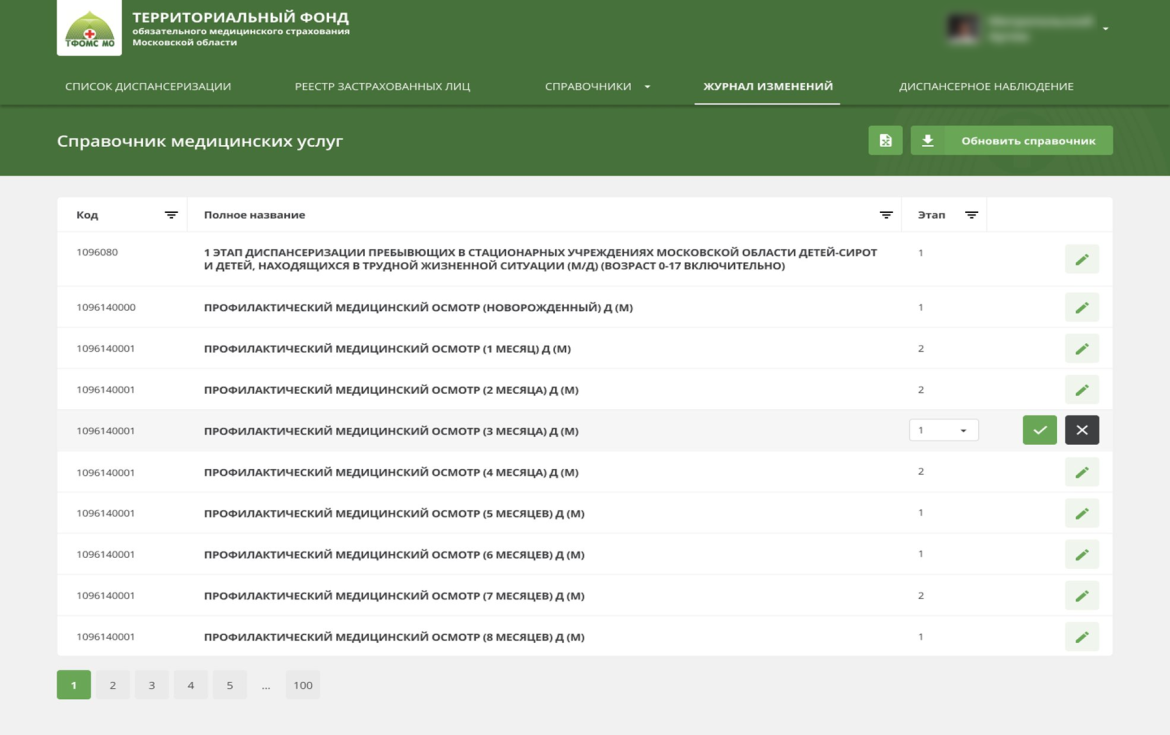This screenshot has width=1170, height=735.
Task: Click the Код column header
Action: coord(87,215)
